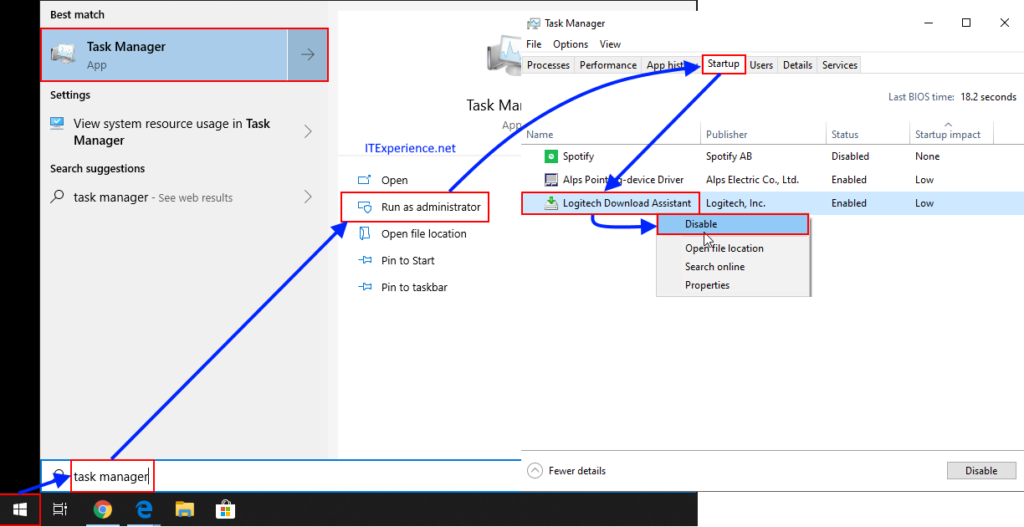
Task: Click the Alps Pointing-device Driver icon
Action: pos(552,180)
